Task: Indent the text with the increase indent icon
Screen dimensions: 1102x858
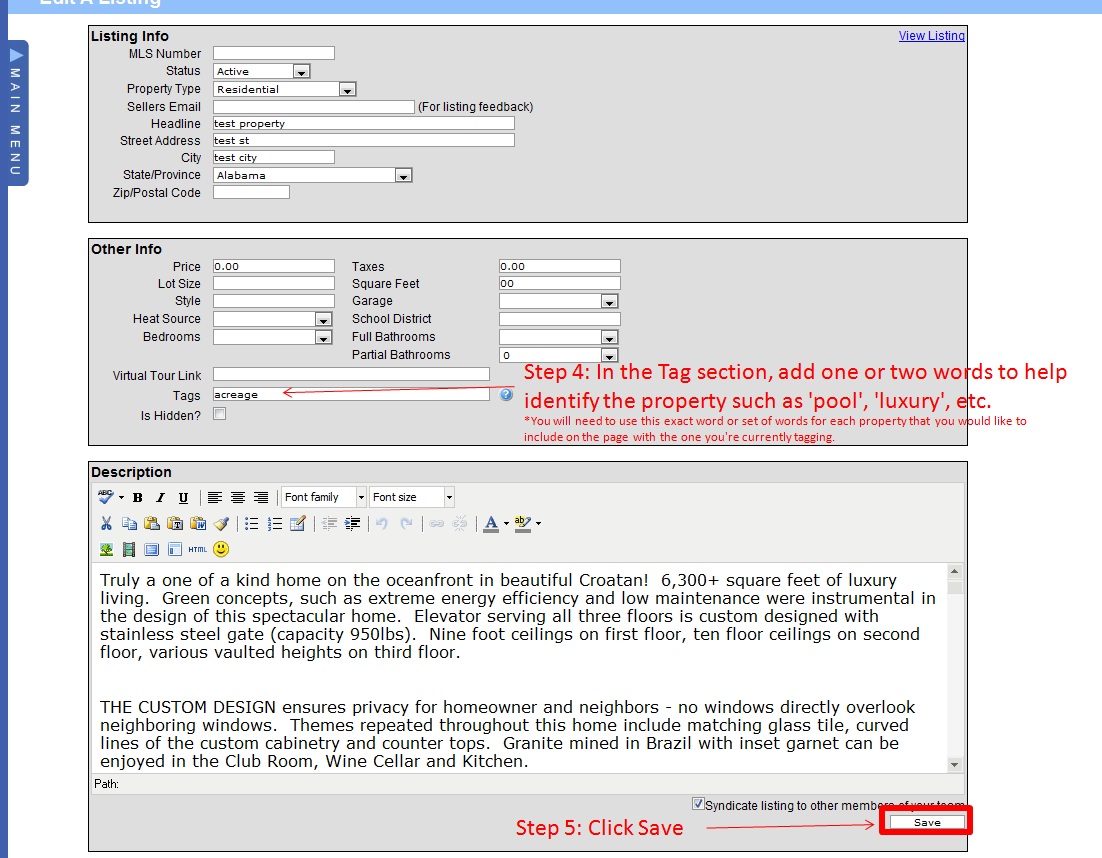Action: click(x=352, y=524)
